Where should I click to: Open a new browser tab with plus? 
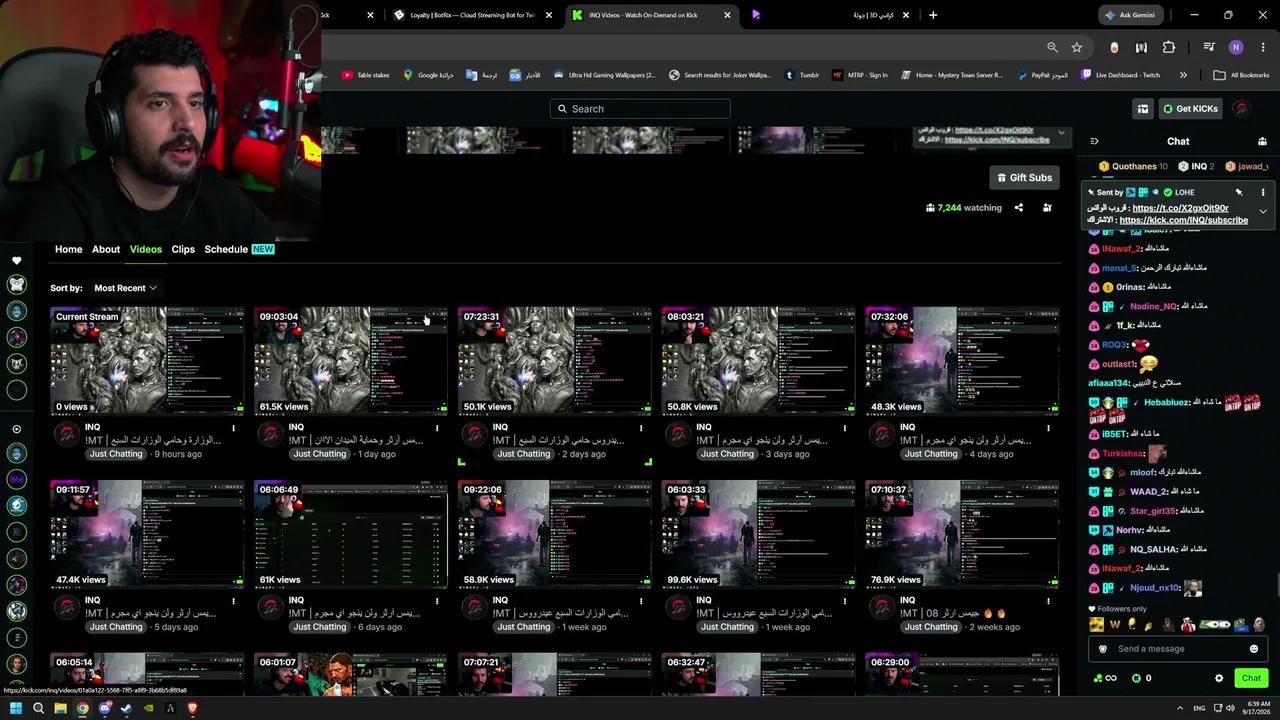(933, 15)
